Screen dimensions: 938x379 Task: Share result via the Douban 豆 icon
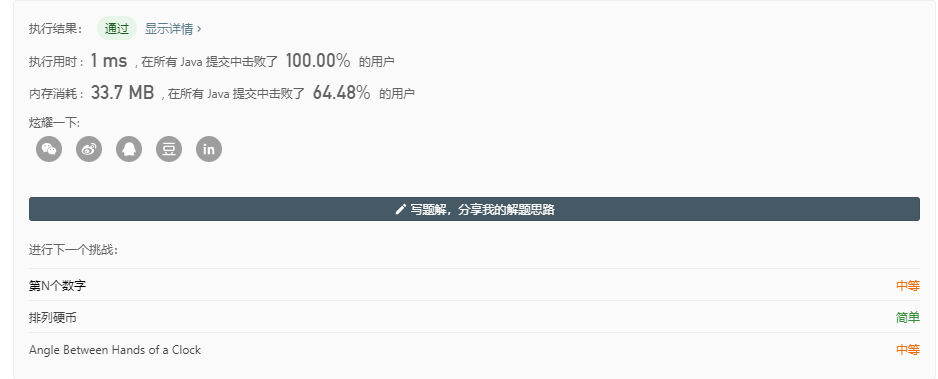[169, 149]
